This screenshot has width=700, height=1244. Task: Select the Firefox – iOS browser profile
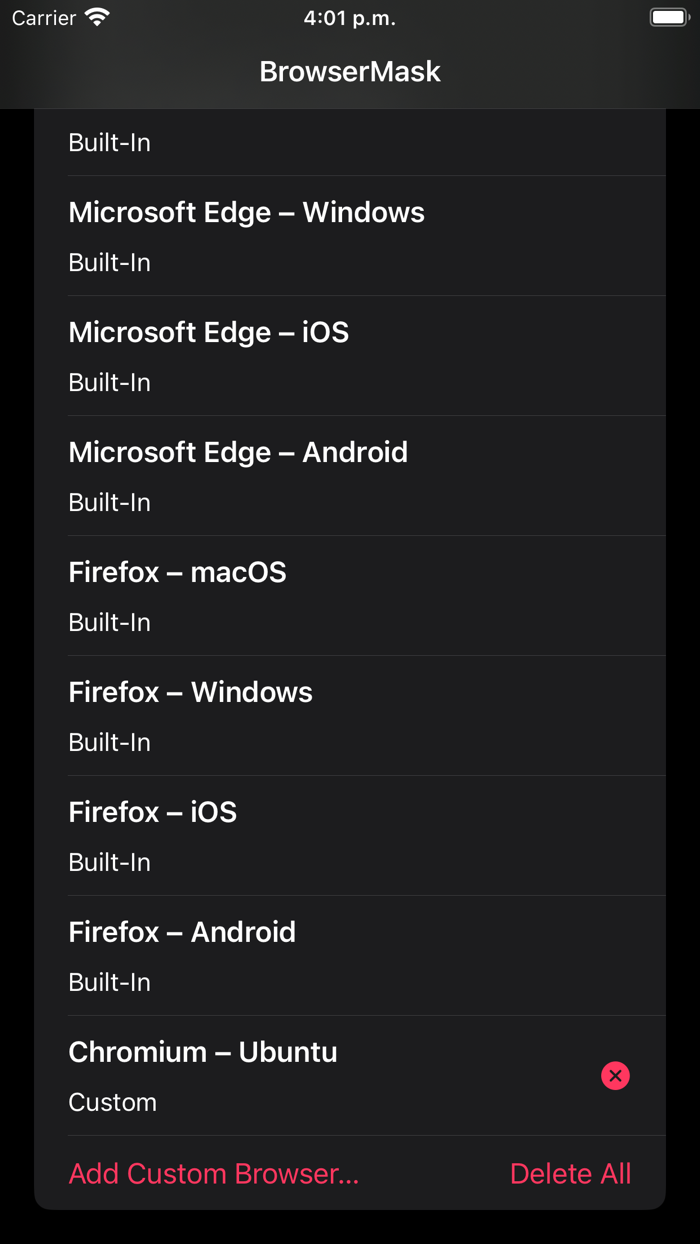coord(152,812)
